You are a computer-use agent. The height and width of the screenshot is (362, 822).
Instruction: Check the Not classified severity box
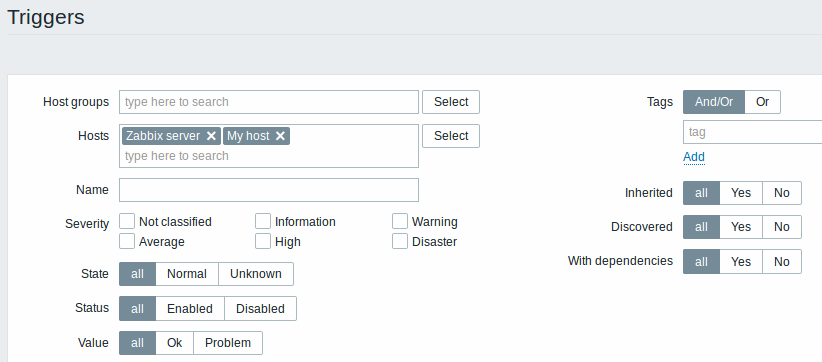coord(127,221)
